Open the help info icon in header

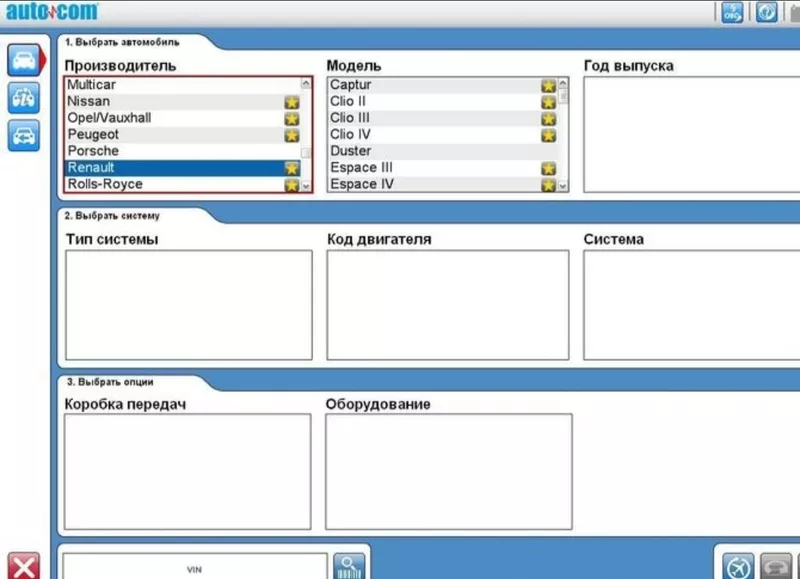pos(767,12)
